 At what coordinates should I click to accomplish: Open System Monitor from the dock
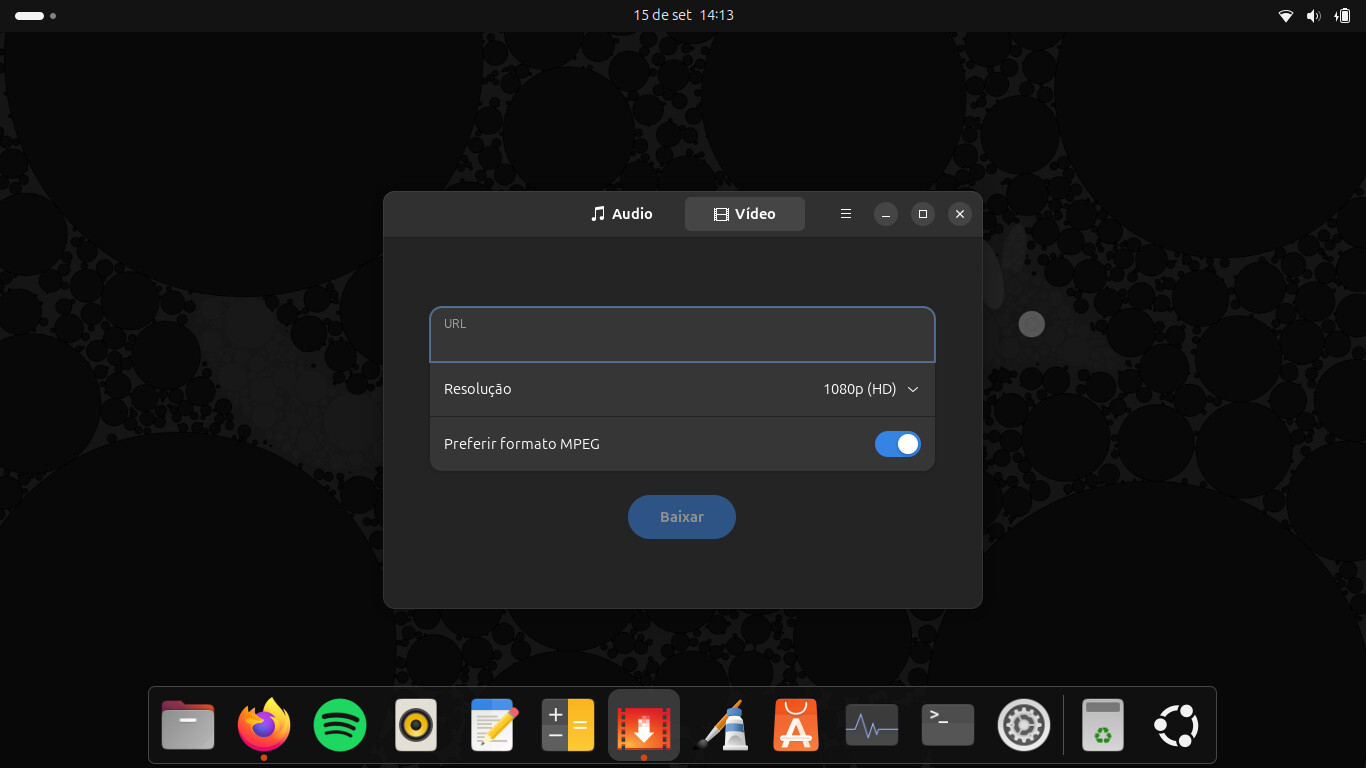coord(872,725)
